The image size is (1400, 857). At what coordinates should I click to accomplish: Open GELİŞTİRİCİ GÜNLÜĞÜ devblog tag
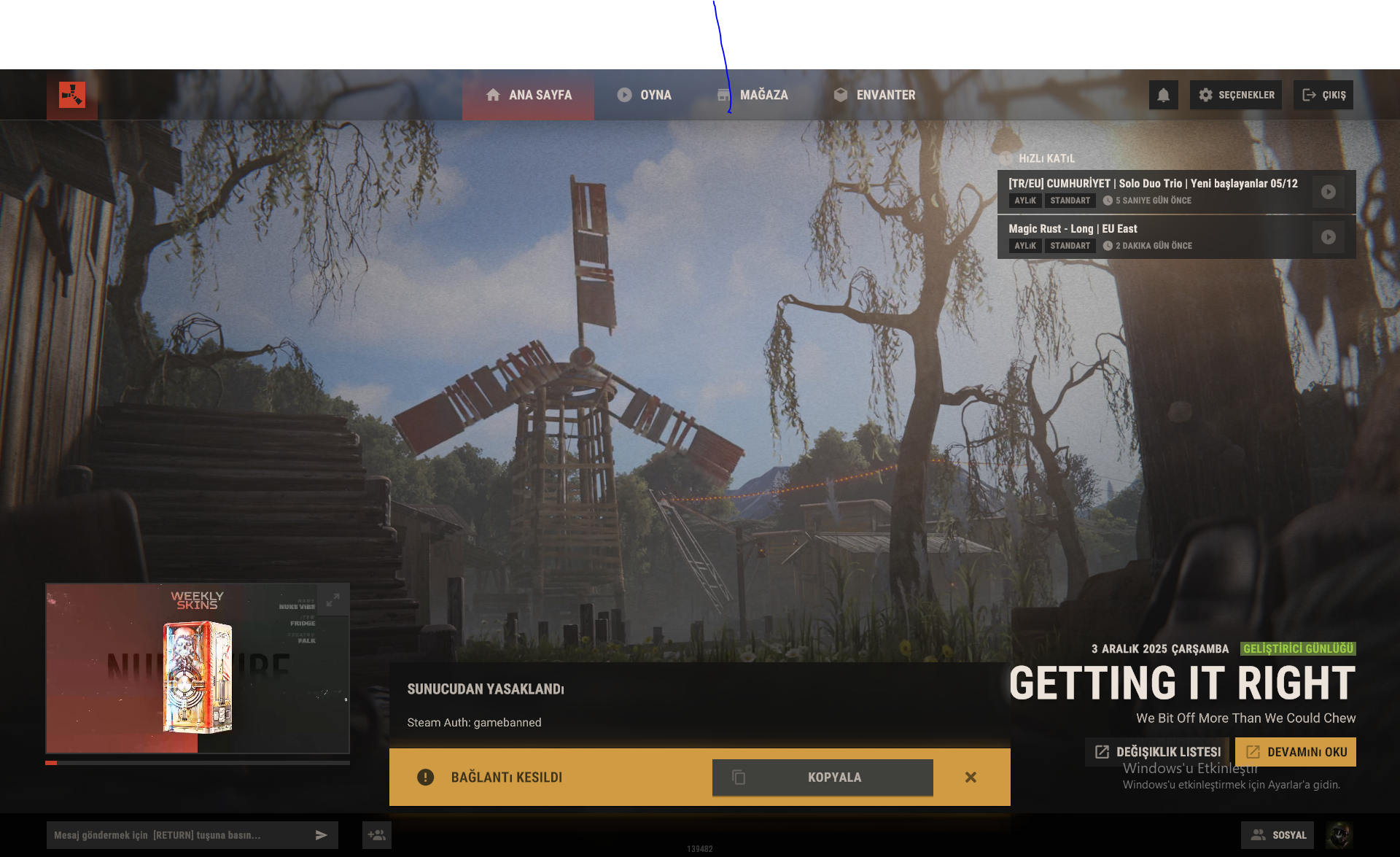coord(1298,648)
